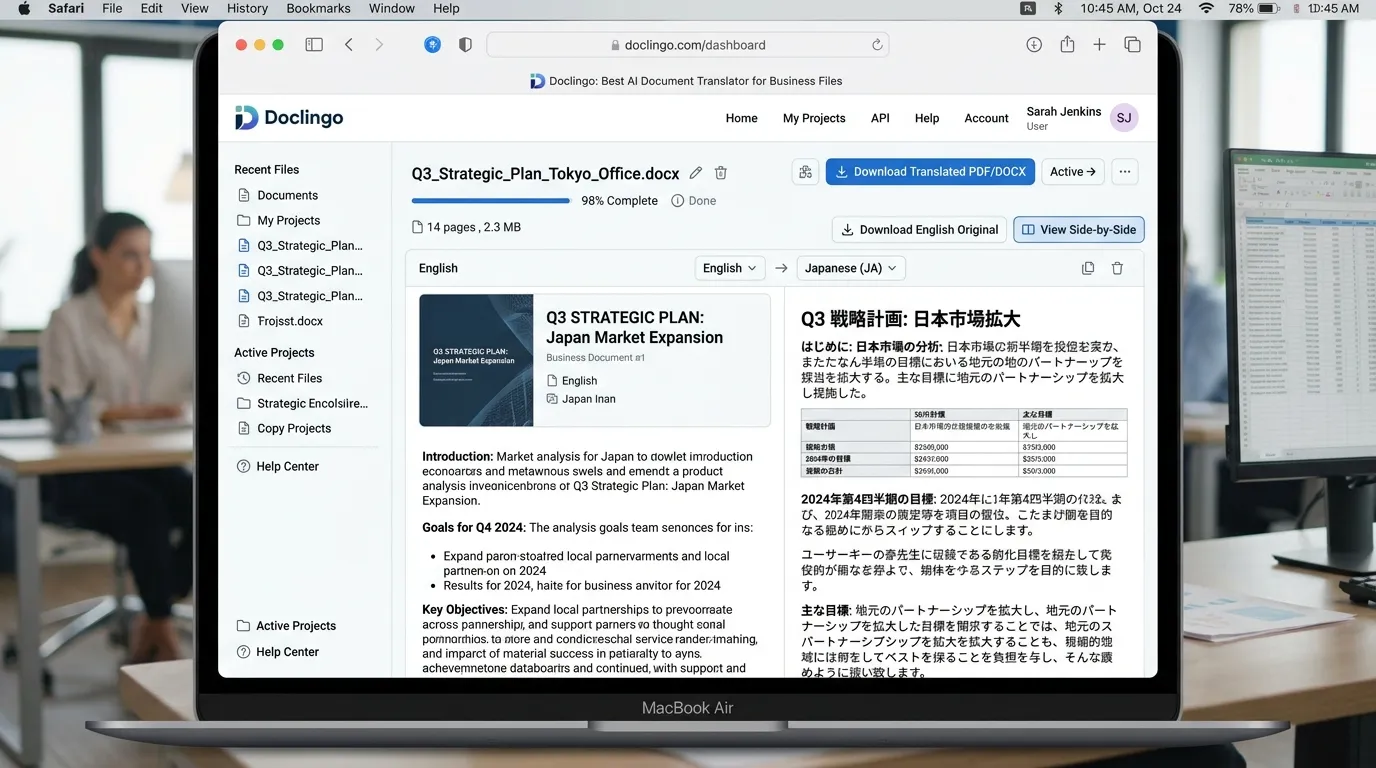
Task: Open Documents in sidebar
Action: (277, 196)
